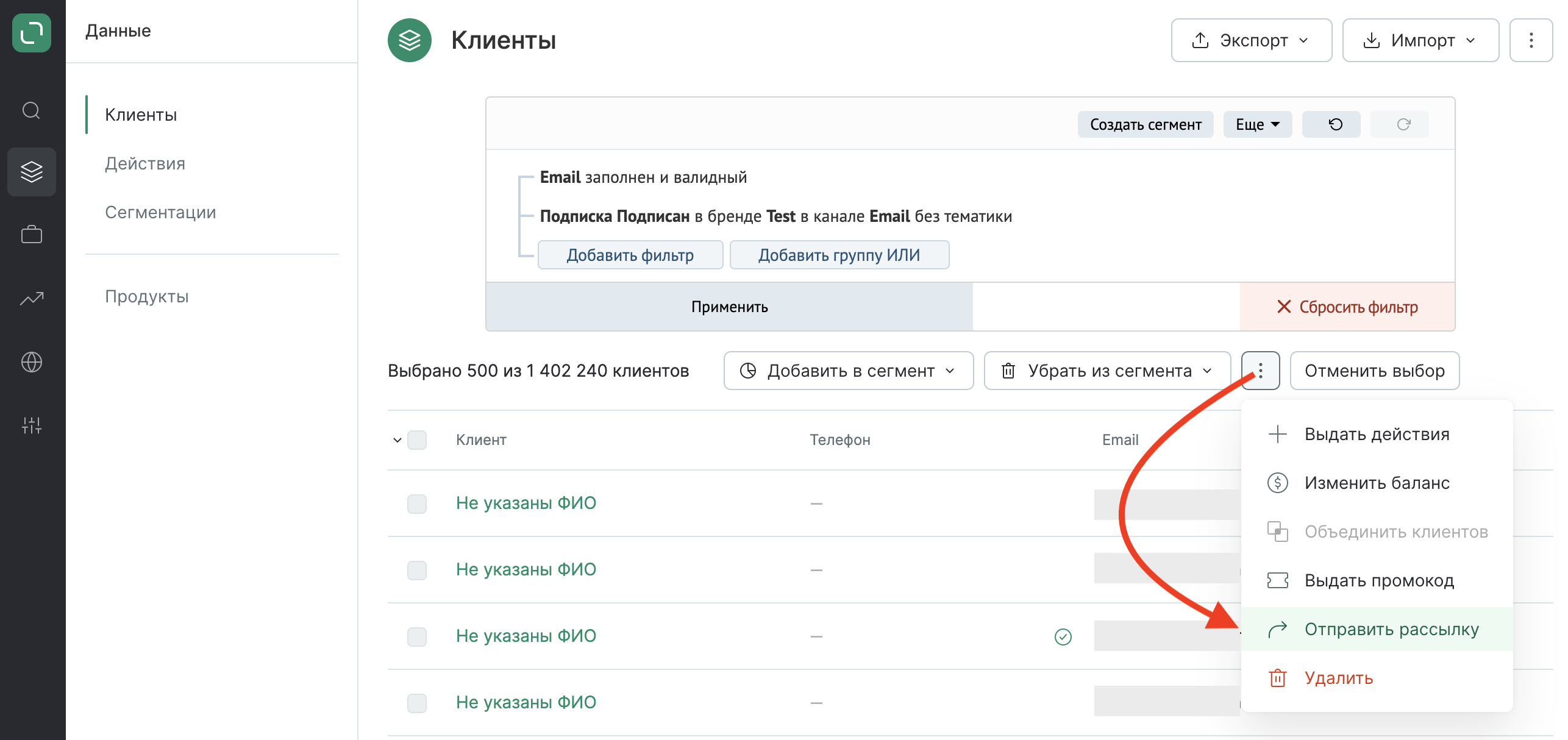Expand selection options chevron beside header checkbox

tap(397, 439)
